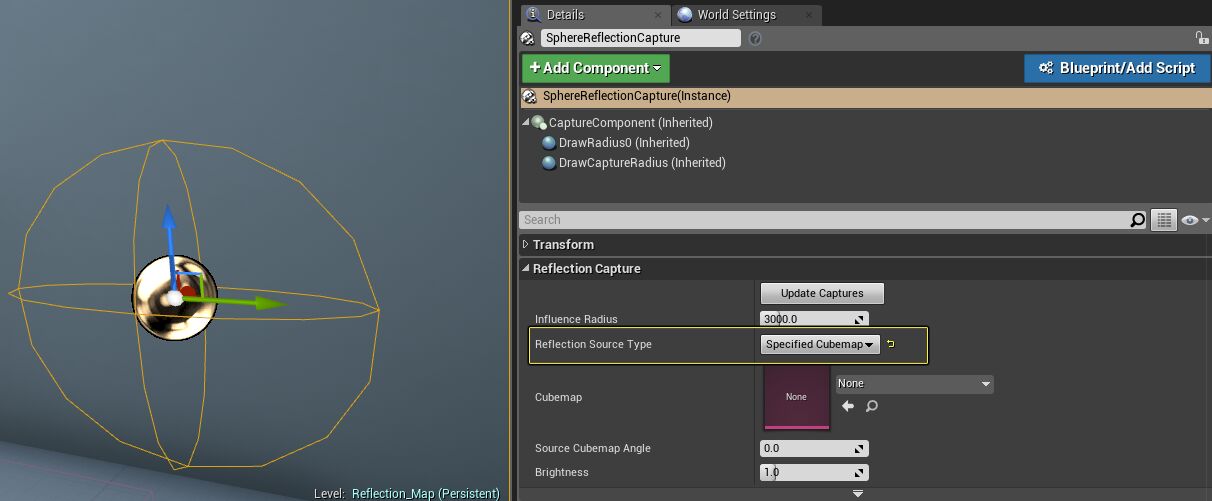Image resolution: width=1212 pixels, height=501 pixels.
Task: Collapse the Reflection Capture section
Action: coord(527,269)
